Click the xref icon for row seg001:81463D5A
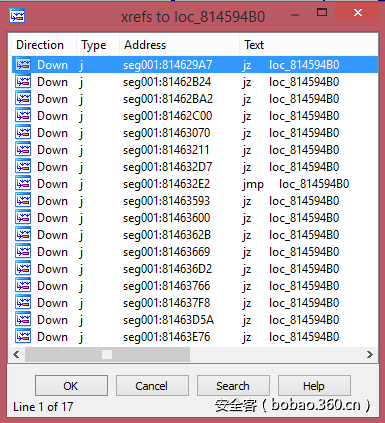The width and height of the screenshot is (385, 423). [23, 320]
